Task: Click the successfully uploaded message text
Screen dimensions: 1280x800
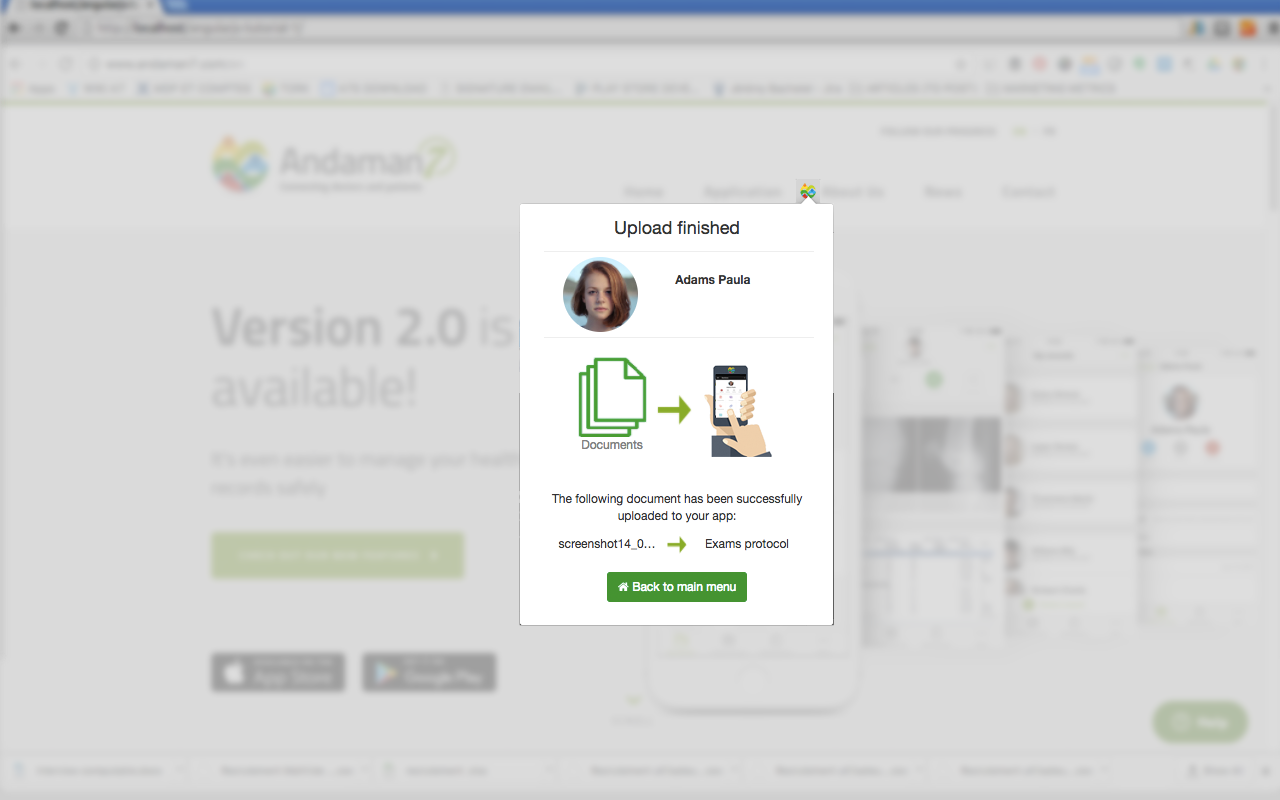Action: coord(677,507)
